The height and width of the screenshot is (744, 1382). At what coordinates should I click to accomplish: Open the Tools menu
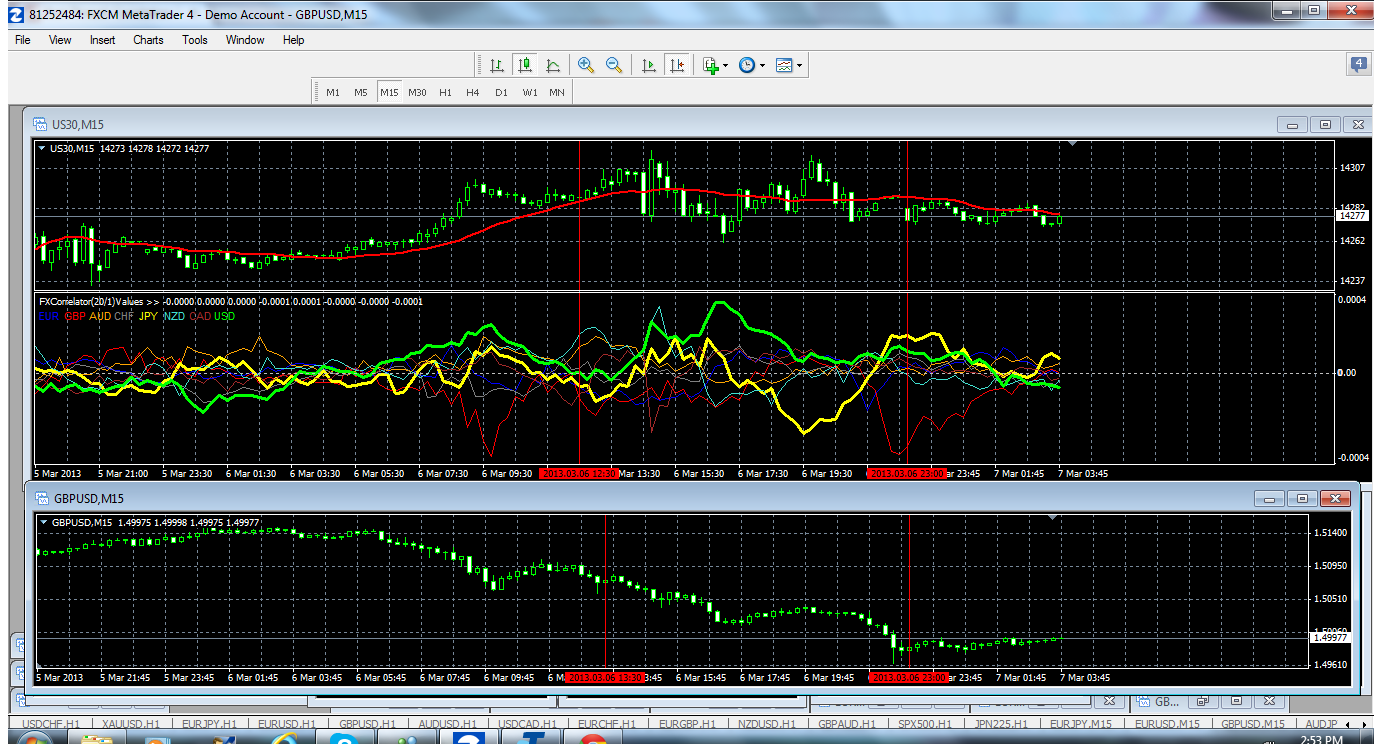pos(195,40)
